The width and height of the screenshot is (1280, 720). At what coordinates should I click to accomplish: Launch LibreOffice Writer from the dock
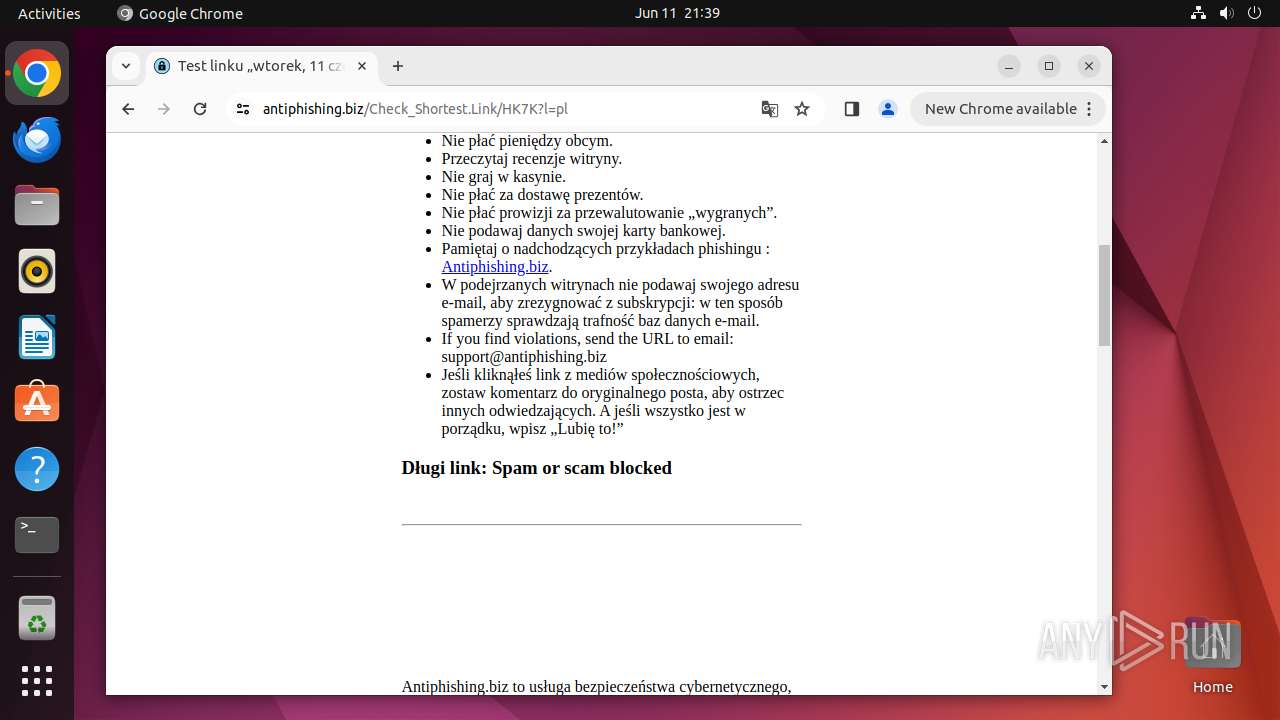[37, 337]
